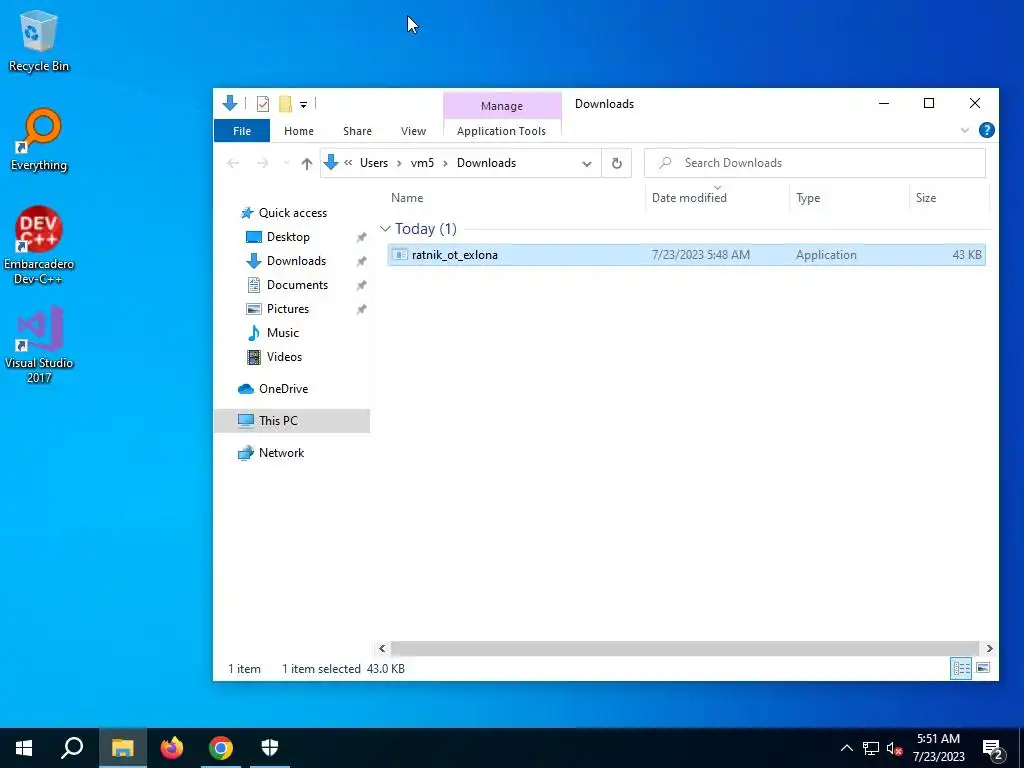Screen dimensions: 1024x768
Task: Expand hidden path with double chevron
Action: [348, 163]
